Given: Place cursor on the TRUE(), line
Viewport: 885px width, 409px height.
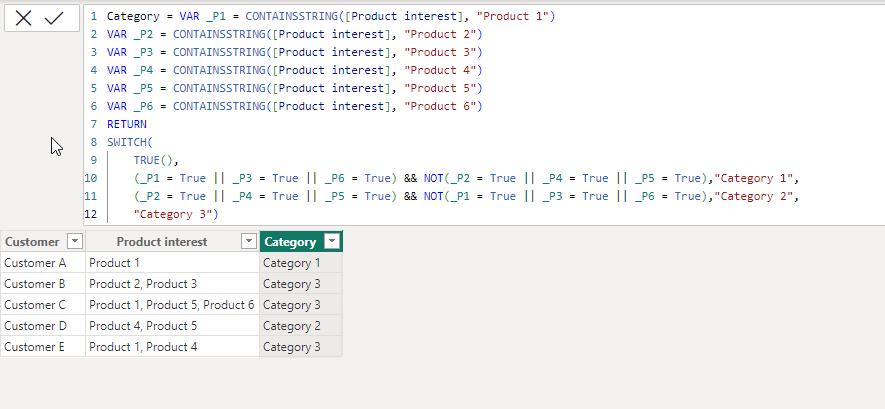Looking at the screenshot, I should point(156,160).
